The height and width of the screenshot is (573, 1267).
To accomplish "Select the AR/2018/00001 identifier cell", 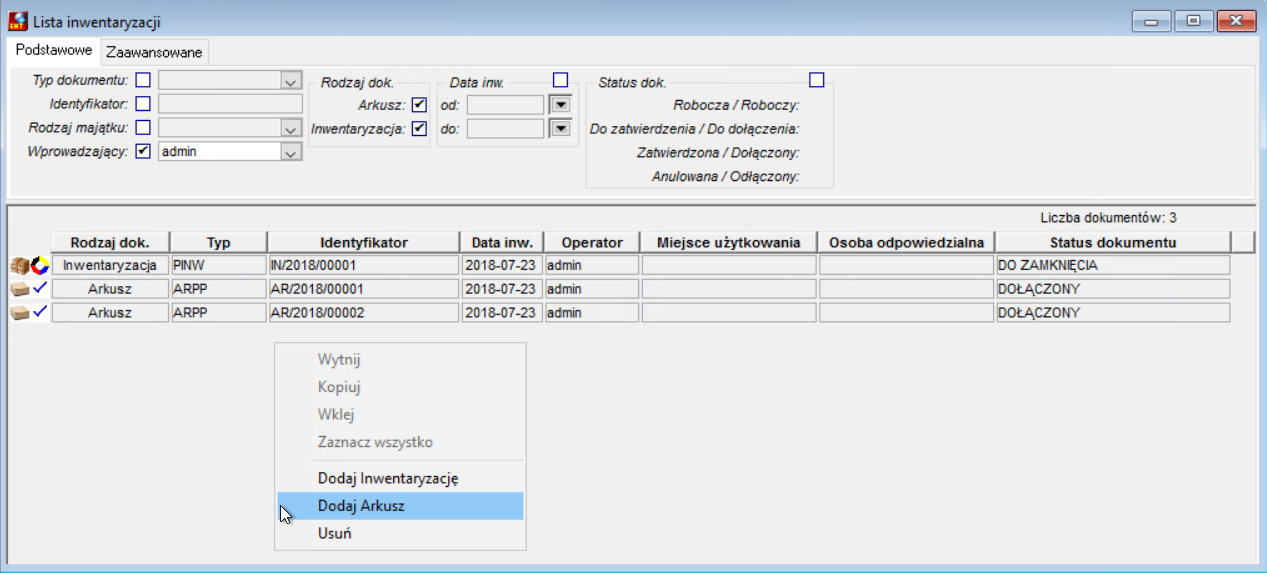I will pos(364,288).
